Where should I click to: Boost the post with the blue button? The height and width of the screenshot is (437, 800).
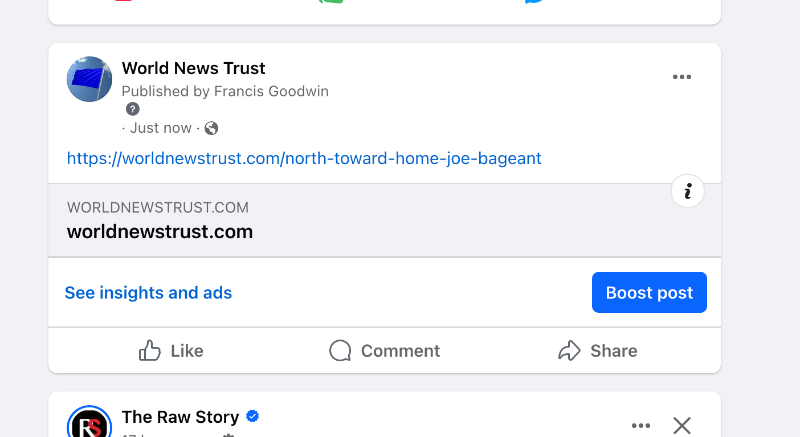pos(649,292)
